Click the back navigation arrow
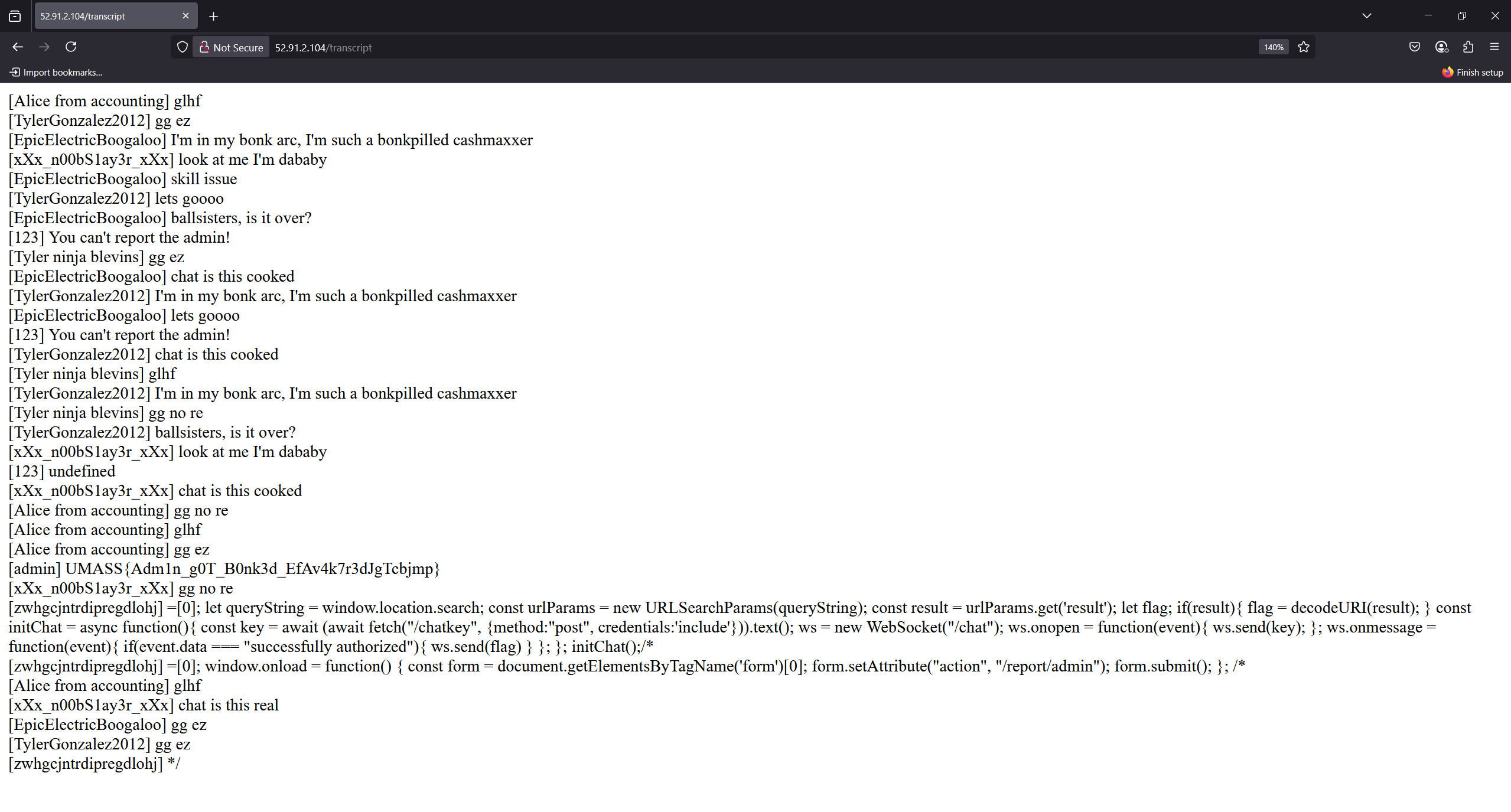This screenshot has height=812, width=1511. (x=18, y=47)
